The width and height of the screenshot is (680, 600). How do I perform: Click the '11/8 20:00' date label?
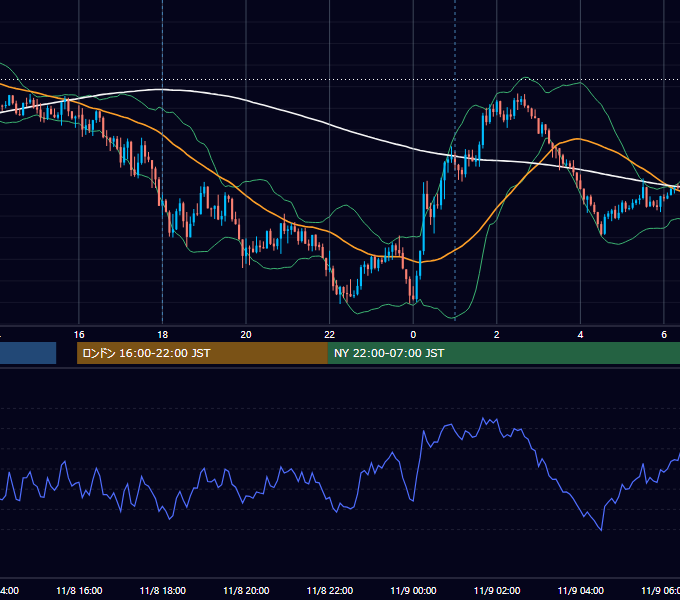point(246,591)
